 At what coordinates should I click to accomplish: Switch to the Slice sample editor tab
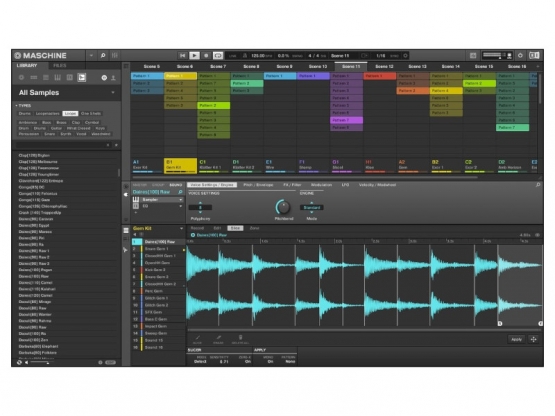tap(235, 228)
